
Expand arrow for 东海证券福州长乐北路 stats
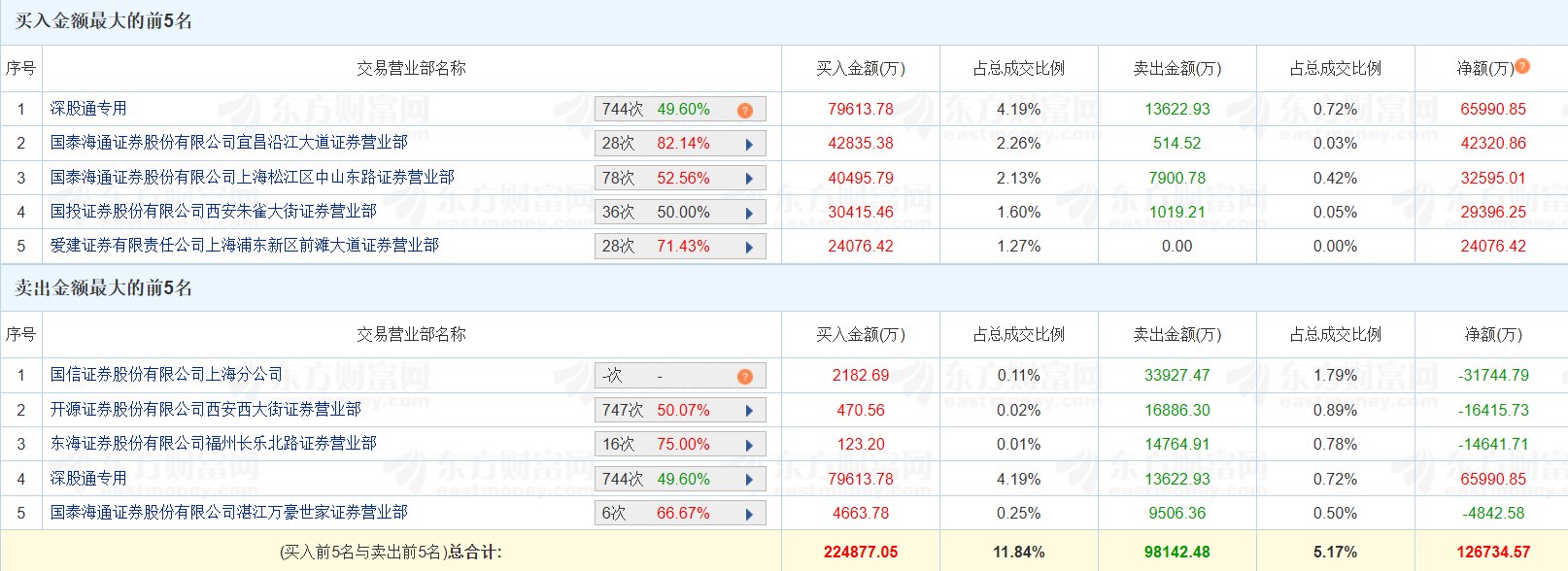coord(749,445)
